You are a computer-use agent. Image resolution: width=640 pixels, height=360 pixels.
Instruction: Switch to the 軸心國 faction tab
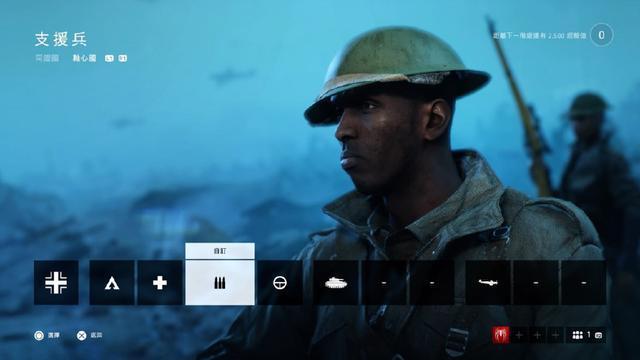click(84, 58)
